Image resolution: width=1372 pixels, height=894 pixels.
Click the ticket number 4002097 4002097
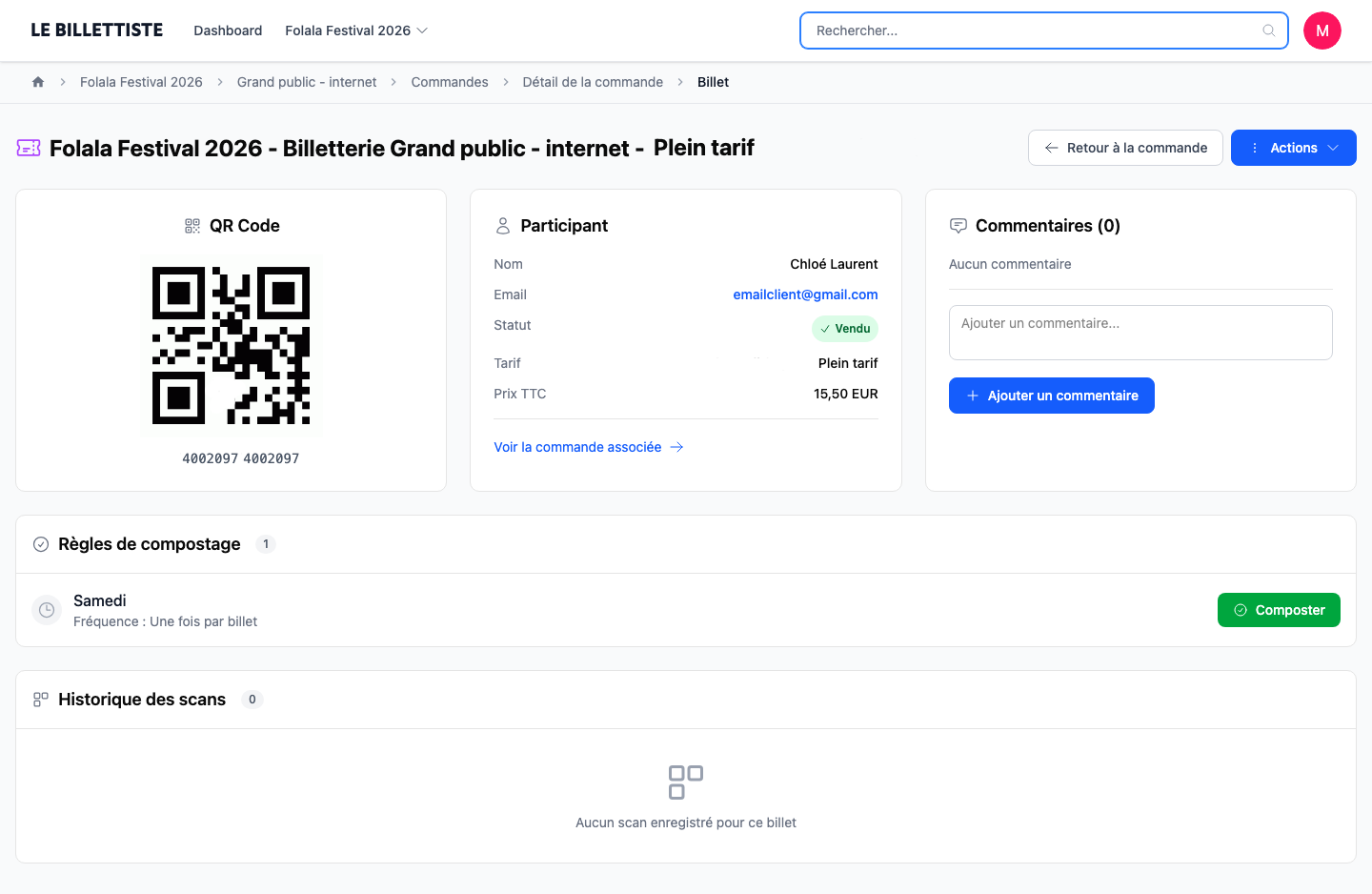pyautogui.click(x=241, y=458)
